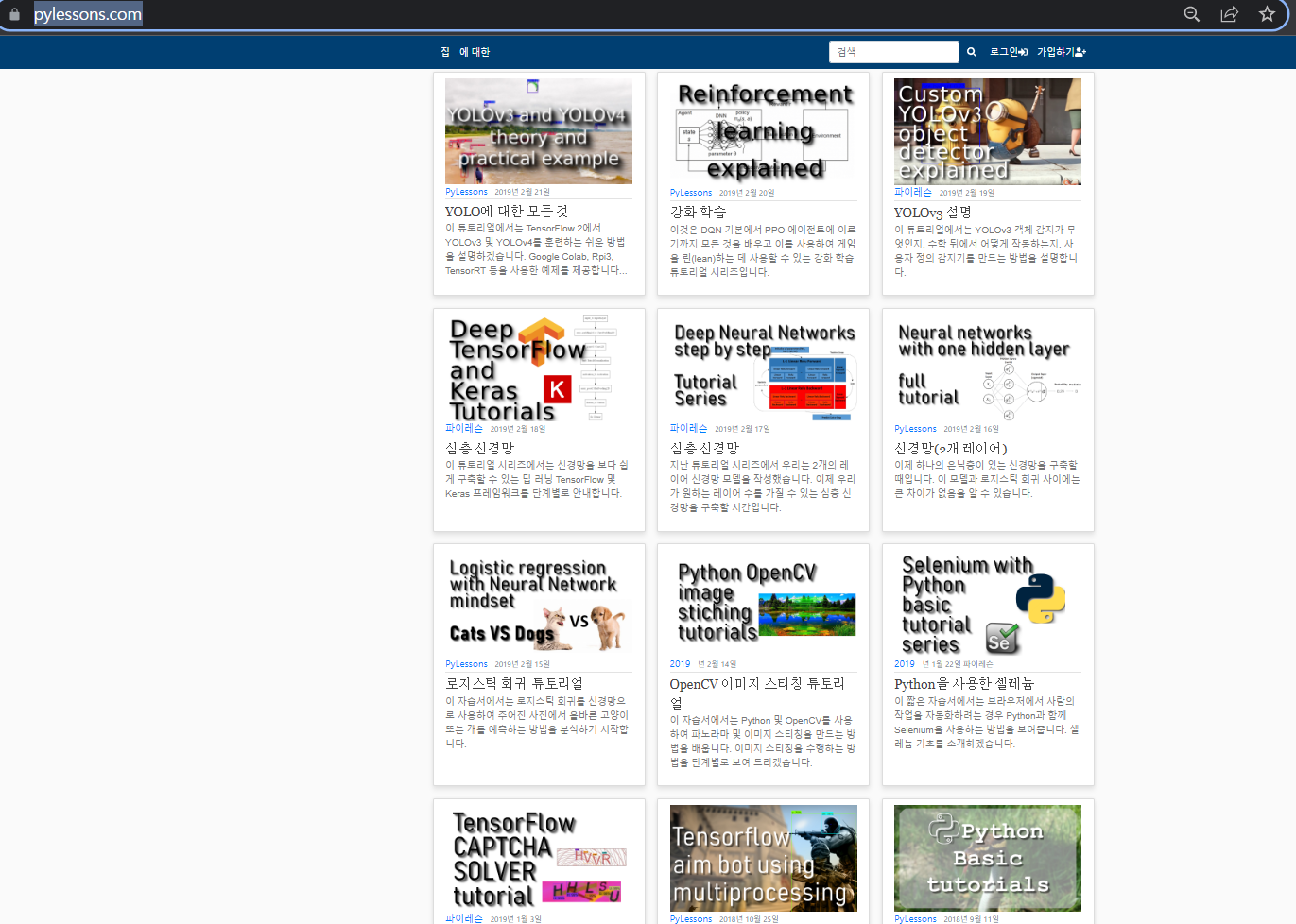Image resolution: width=1296 pixels, height=924 pixels.
Task: Open the 에 대한 about menu item
Action: [475, 52]
